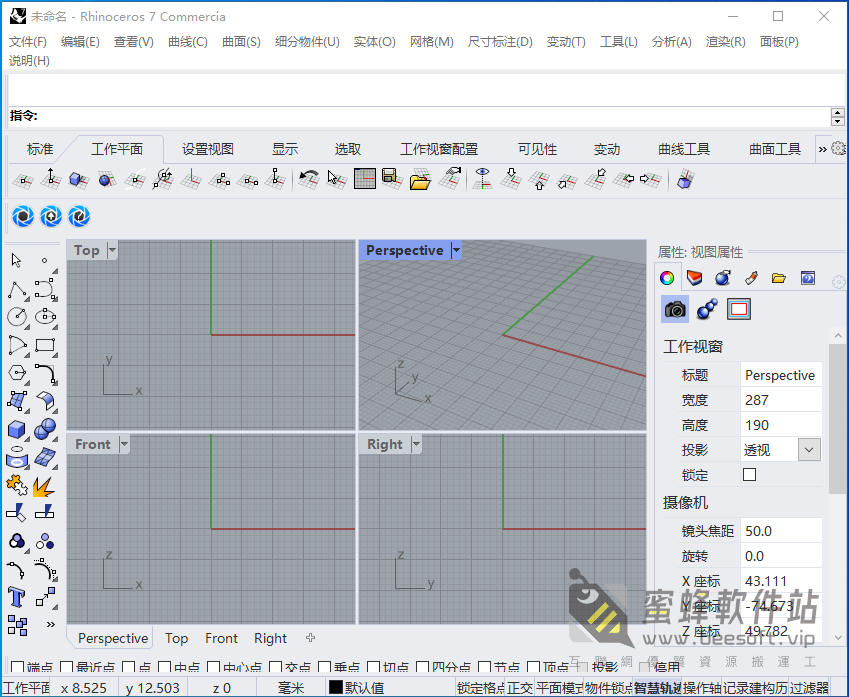This screenshot has height=697, width=849.
Task: Select the box solid tool
Action: click(x=17, y=430)
